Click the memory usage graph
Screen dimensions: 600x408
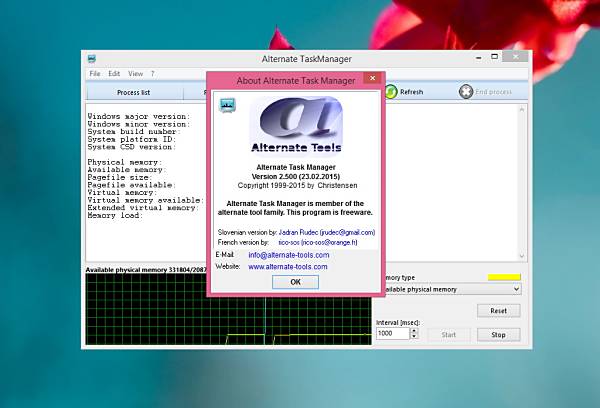click(x=228, y=309)
